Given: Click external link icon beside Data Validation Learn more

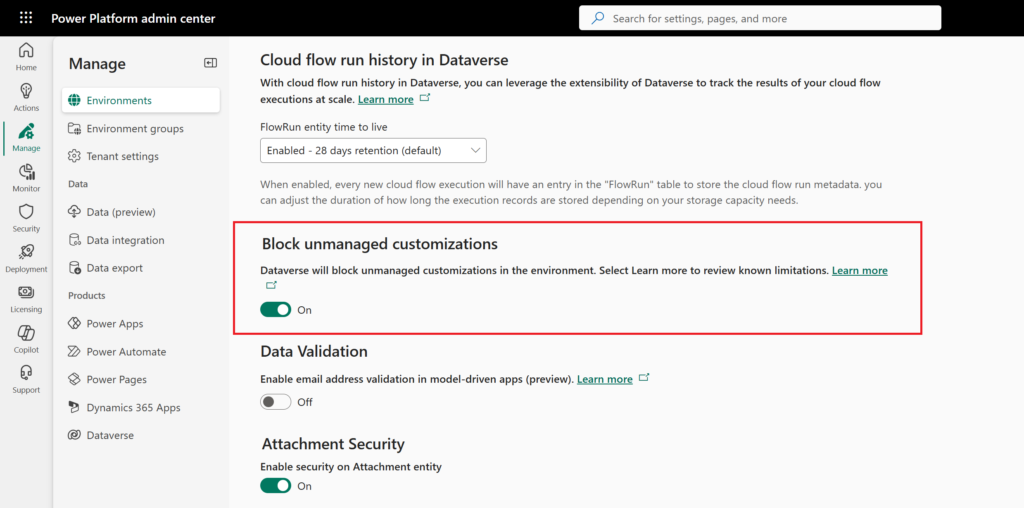Looking at the screenshot, I should click(x=644, y=378).
